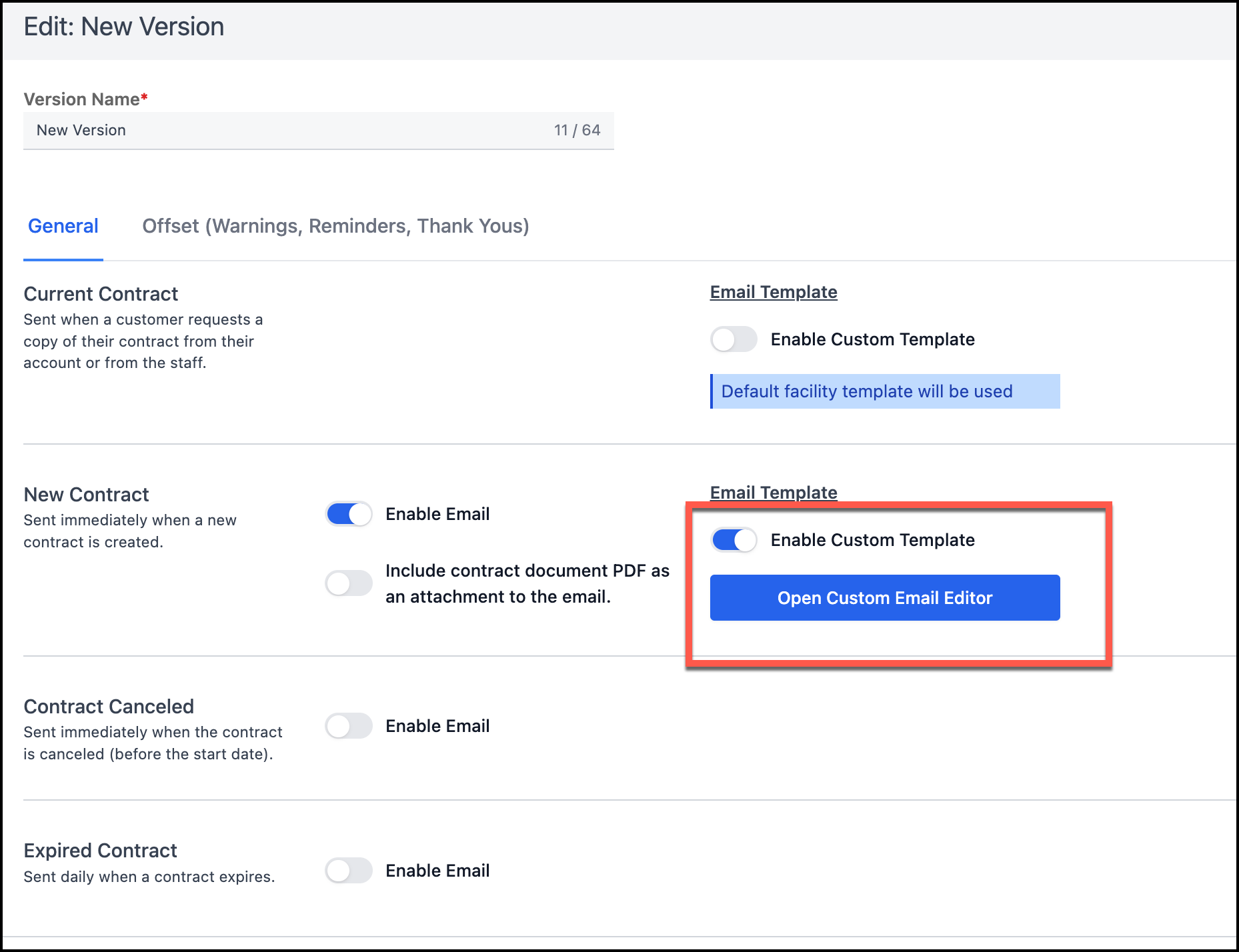The image size is (1239, 952).
Task: Turn on Enable Email switch for Expired Contract
Action: [349, 871]
